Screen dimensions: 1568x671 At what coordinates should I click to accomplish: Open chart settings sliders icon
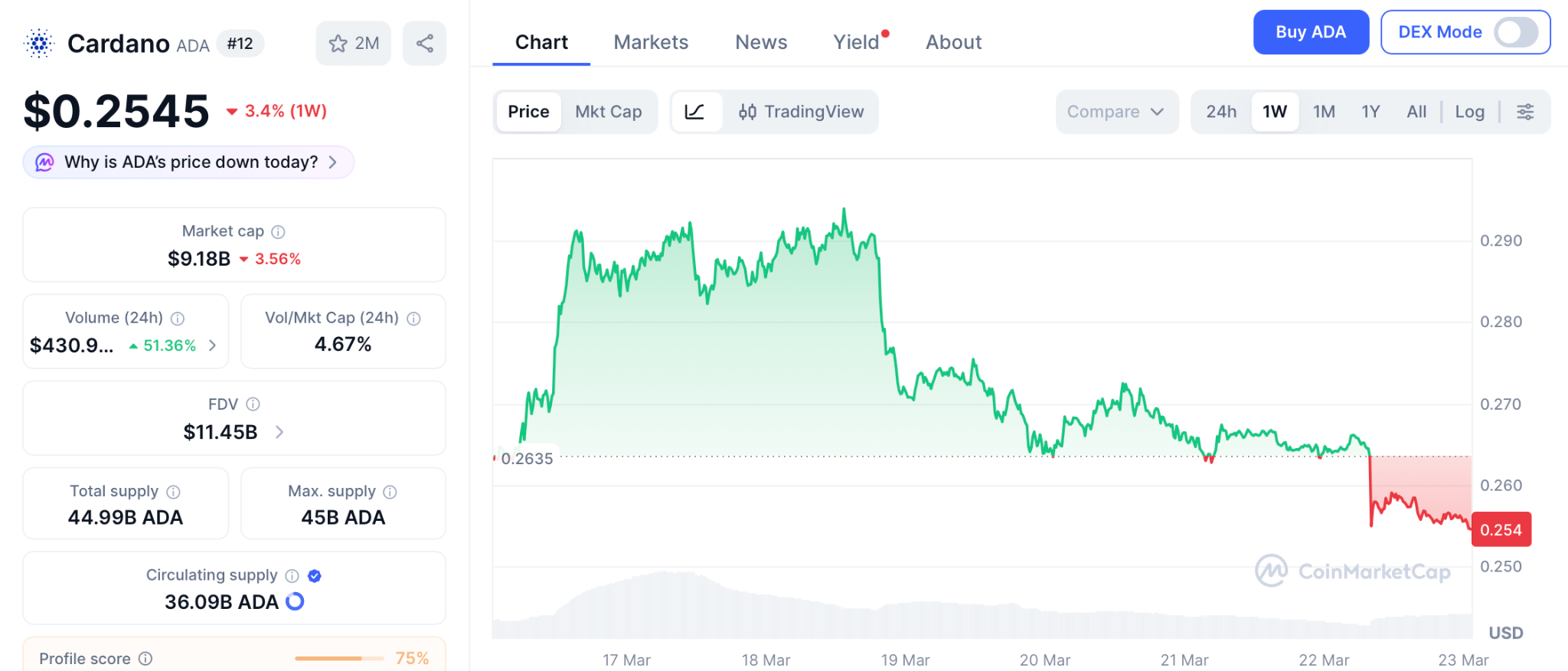click(x=1525, y=112)
